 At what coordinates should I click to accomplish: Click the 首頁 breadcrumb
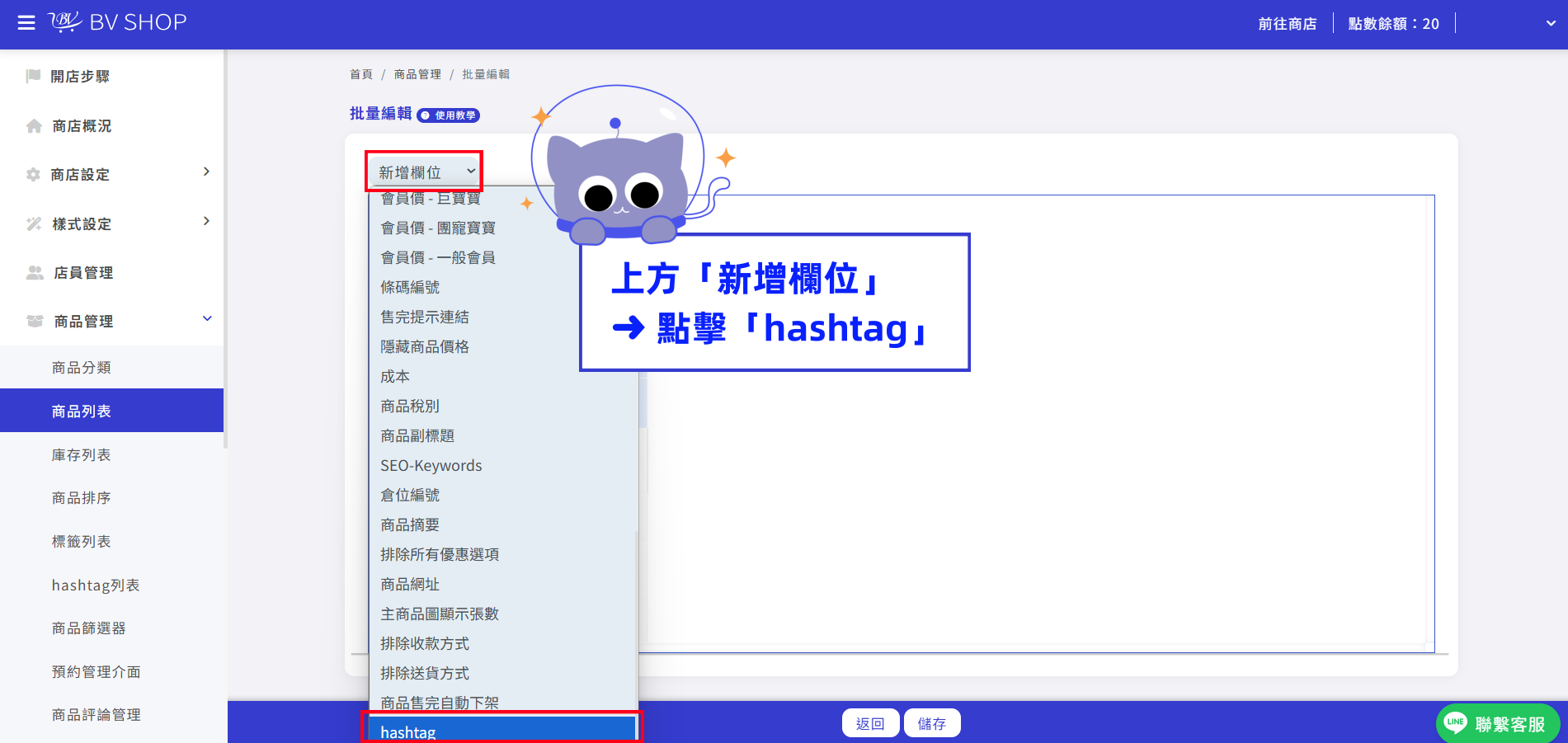click(x=361, y=74)
